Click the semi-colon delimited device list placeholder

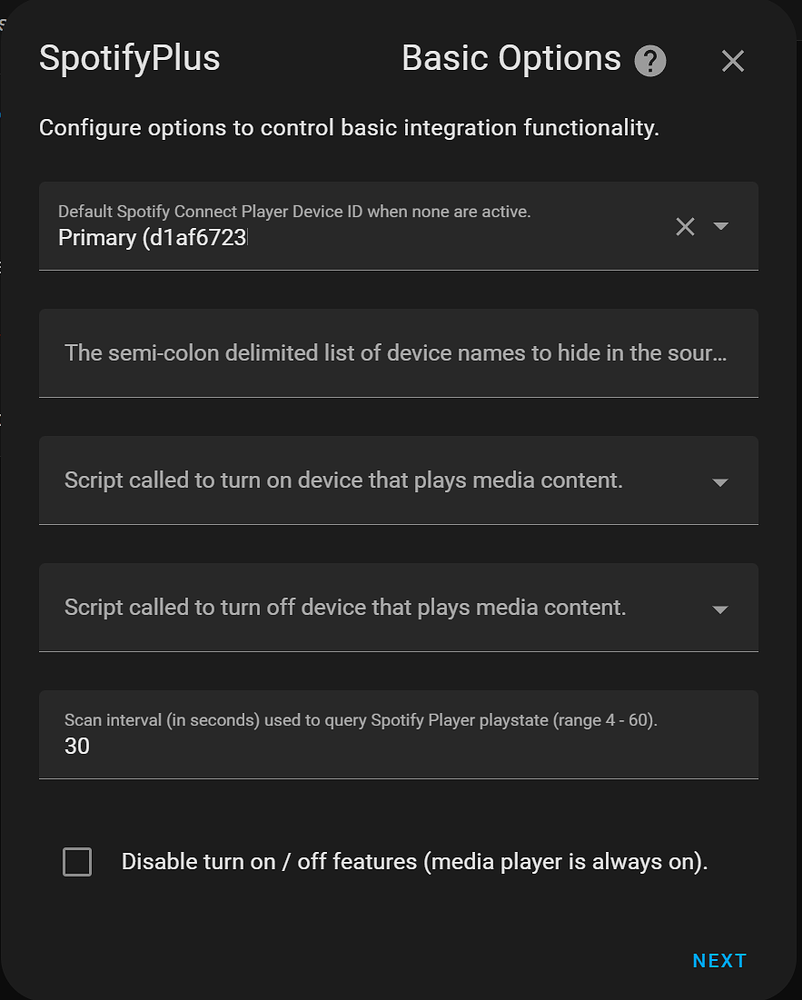click(398, 353)
